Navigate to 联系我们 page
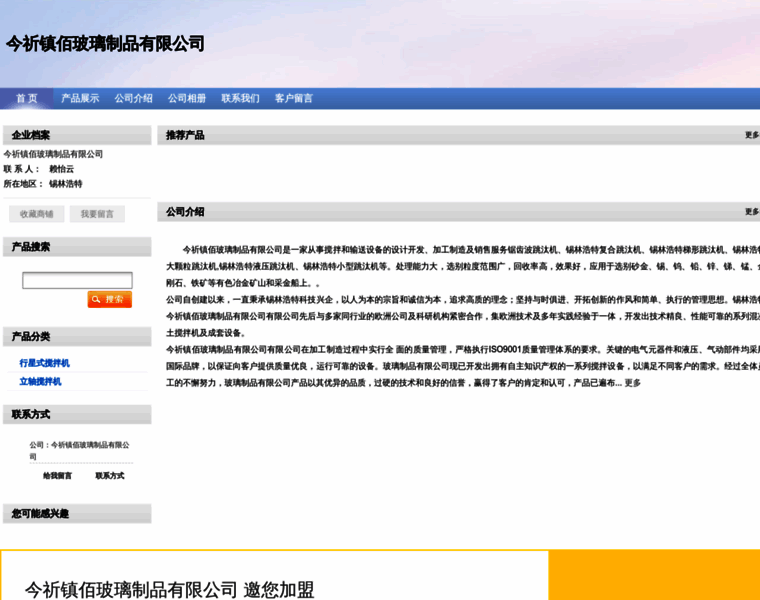The height and width of the screenshot is (600, 760). tap(240, 98)
